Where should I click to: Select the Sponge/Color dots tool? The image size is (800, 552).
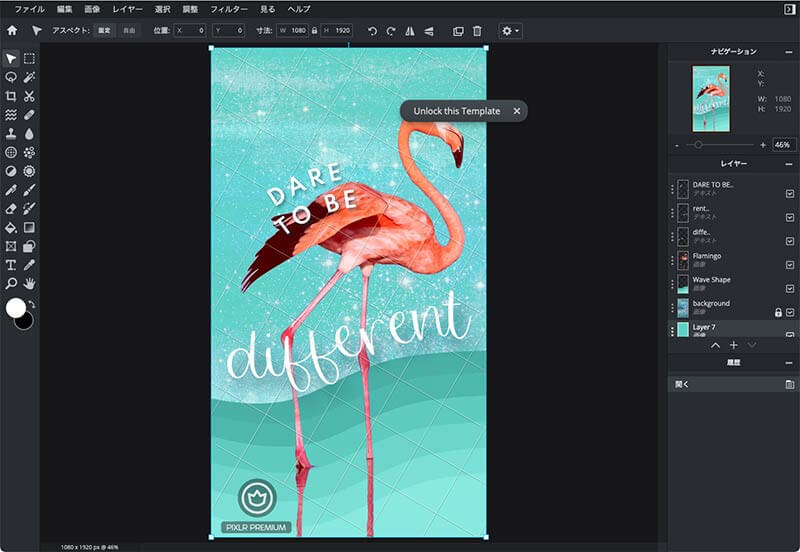pos(30,153)
